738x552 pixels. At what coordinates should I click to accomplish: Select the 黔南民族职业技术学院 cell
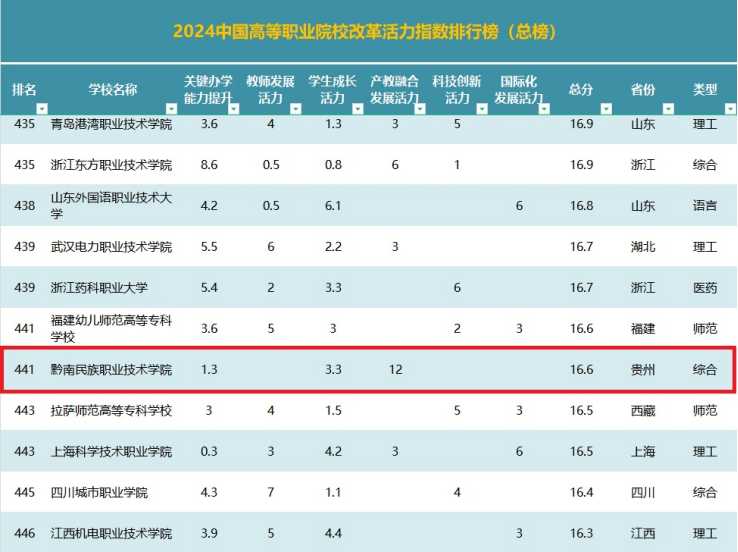coord(111,370)
